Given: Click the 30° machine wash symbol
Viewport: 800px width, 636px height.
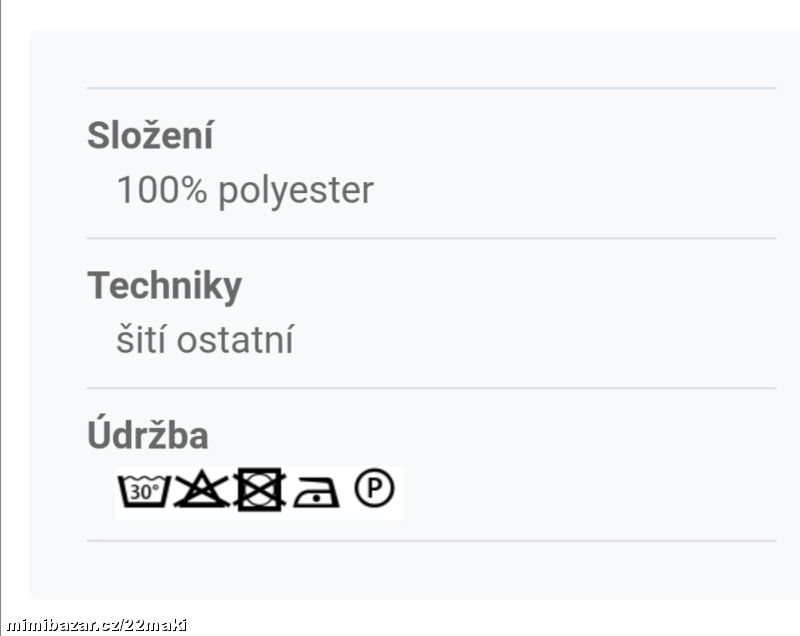Looking at the screenshot, I should click(x=144, y=491).
